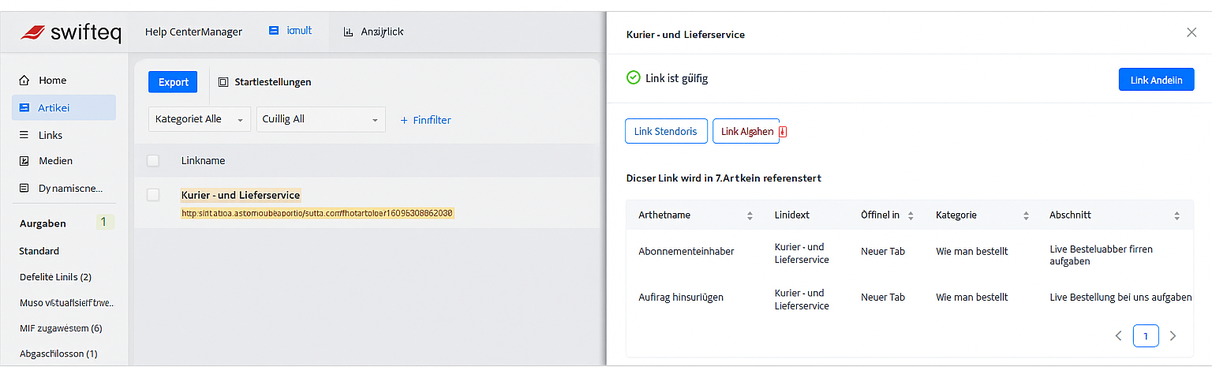Click the Aurgaben section heading

coord(43,223)
